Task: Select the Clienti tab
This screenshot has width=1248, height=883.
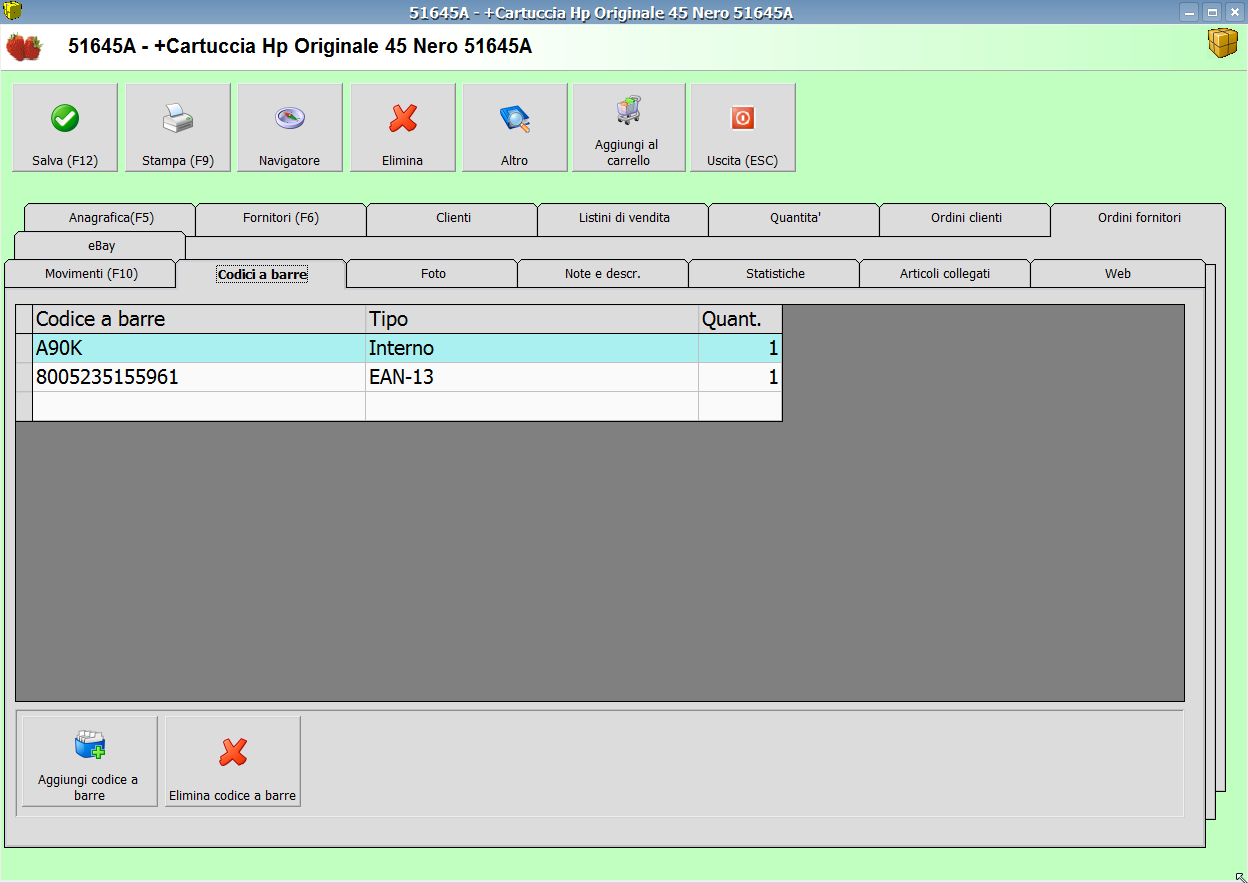Action: pyautogui.click(x=453, y=218)
